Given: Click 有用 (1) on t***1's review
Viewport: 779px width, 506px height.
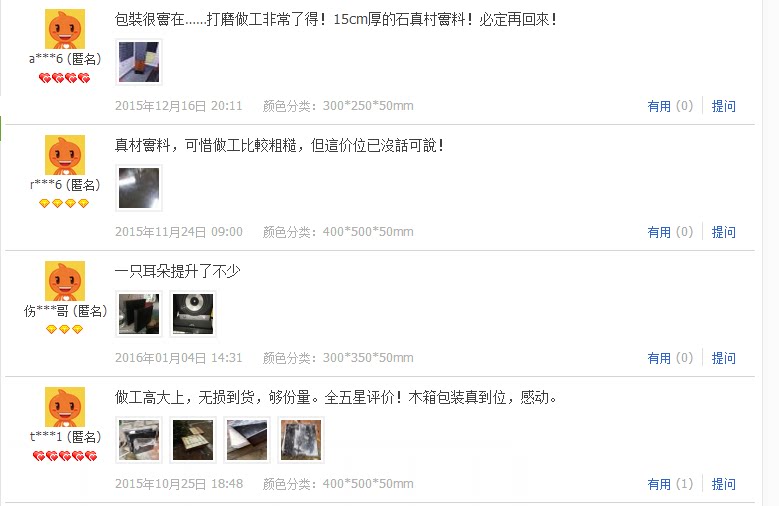Looking at the screenshot, I should [x=670, y=484].
